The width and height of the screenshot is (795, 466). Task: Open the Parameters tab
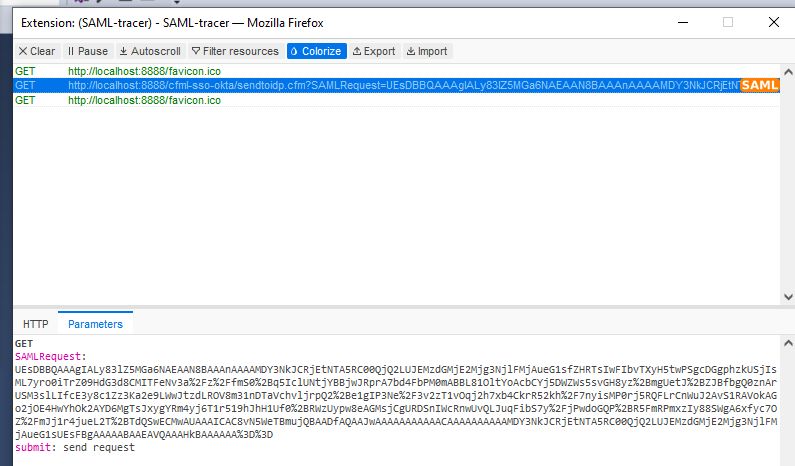[x=95, y=324]
